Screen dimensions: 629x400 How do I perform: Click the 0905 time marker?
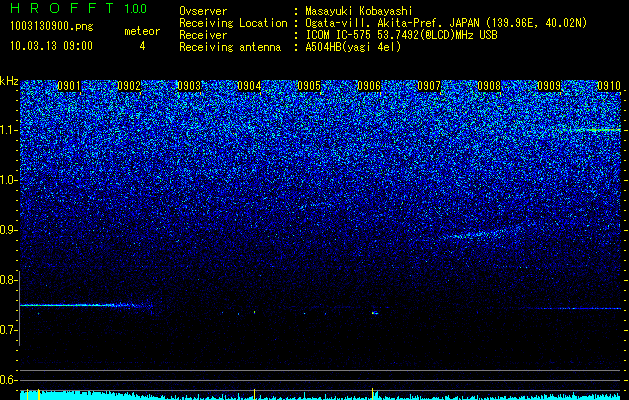[x=309, y=86]
